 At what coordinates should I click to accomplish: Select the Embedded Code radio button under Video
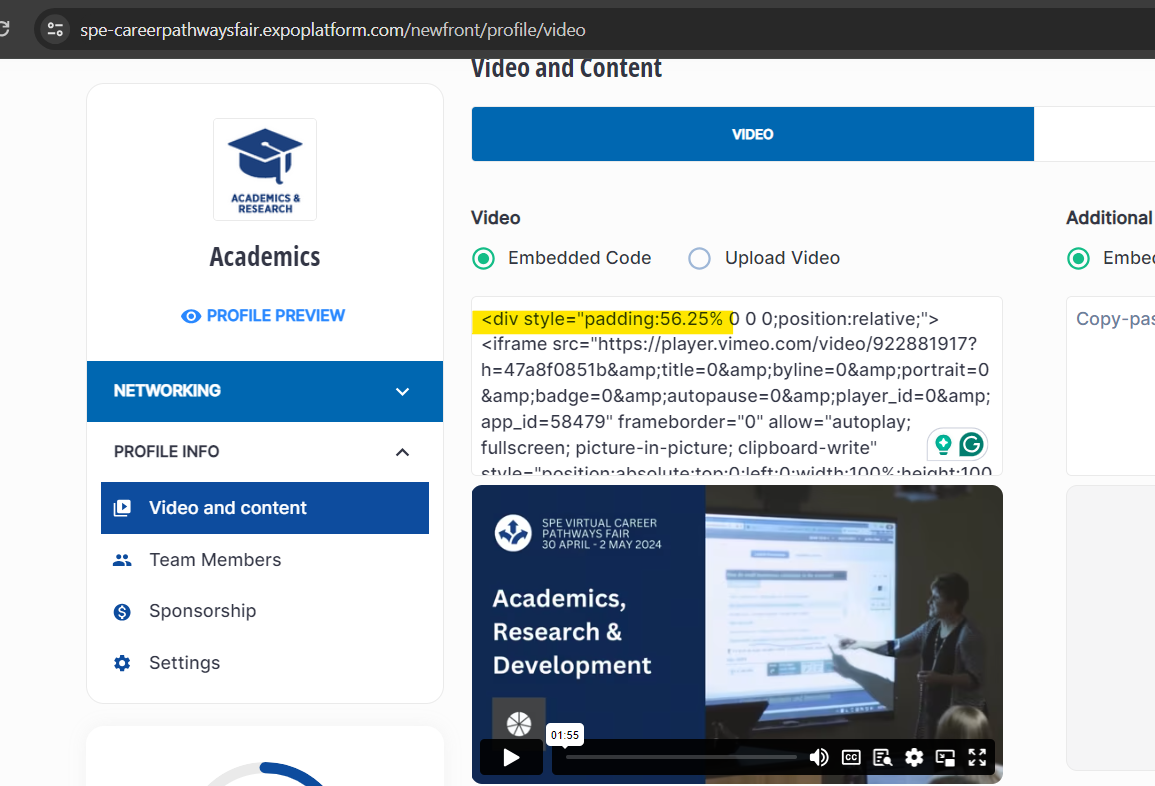(483, 259)
